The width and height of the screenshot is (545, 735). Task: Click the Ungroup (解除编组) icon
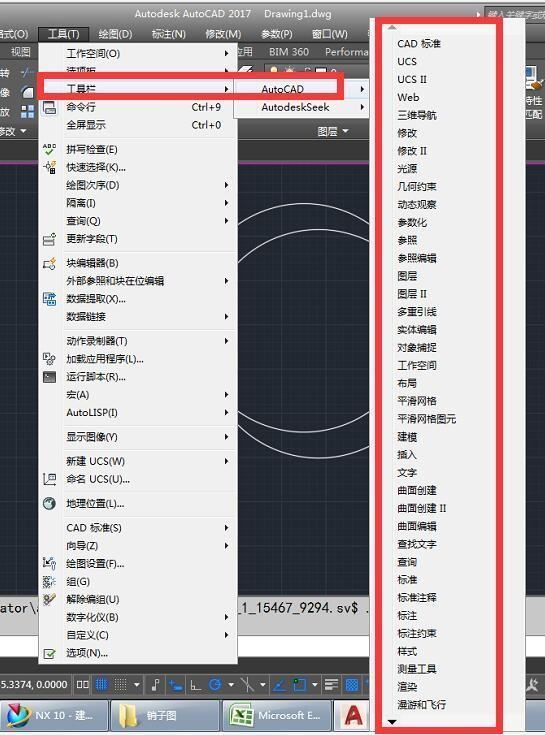tap(49, 600)
